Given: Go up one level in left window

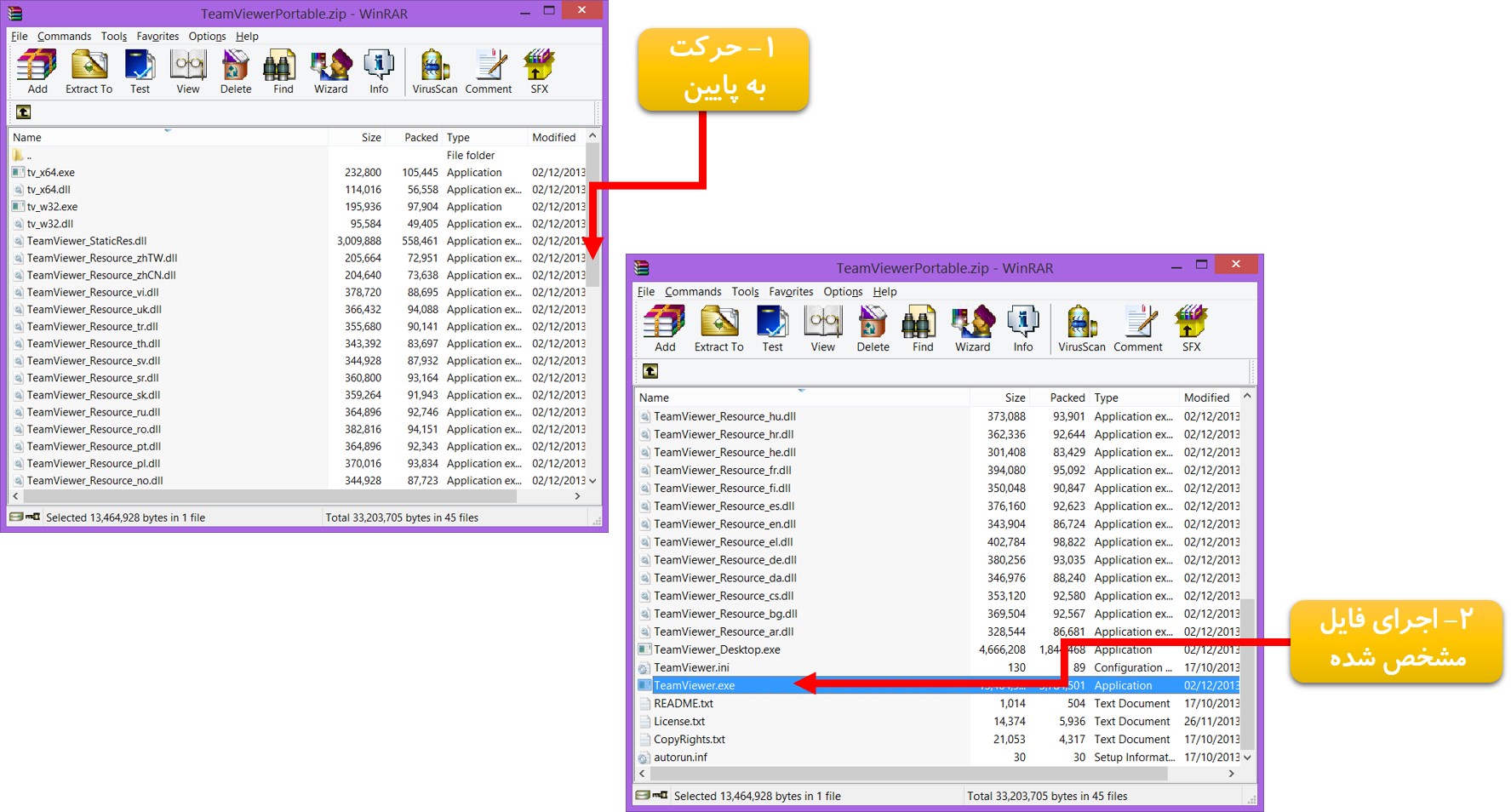Looking at the screenshot, I should click(24, 112).
